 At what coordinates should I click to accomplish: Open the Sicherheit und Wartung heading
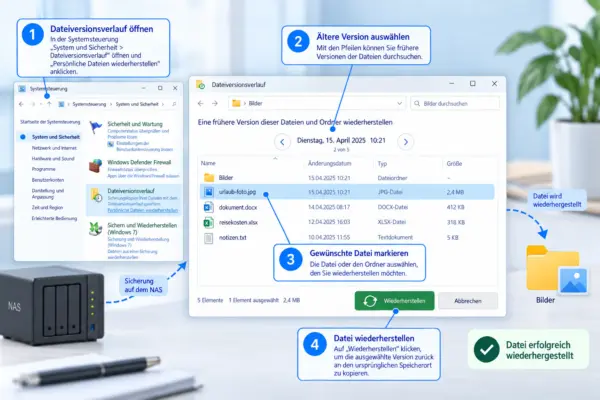135,124
